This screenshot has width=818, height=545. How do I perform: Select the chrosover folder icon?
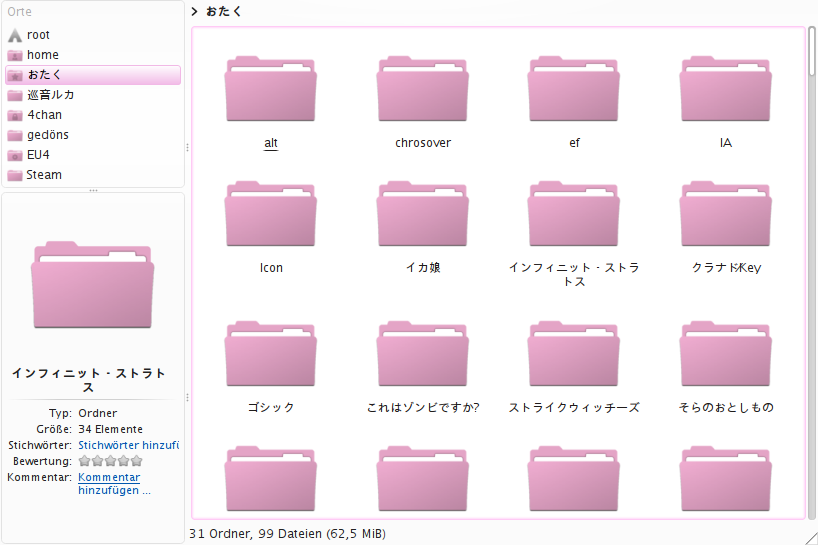pos(423,89)
